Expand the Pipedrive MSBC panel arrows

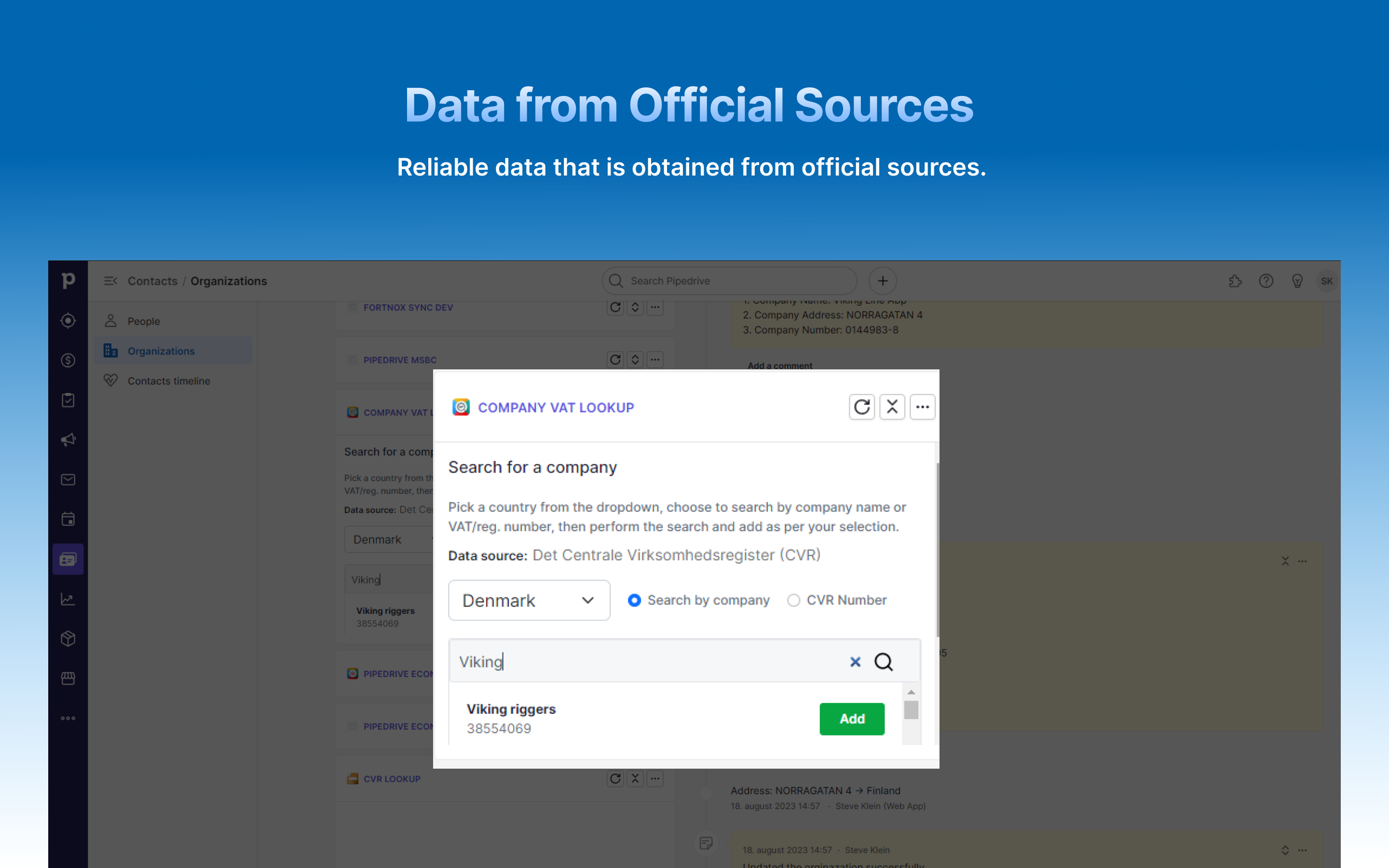[635, 360]
